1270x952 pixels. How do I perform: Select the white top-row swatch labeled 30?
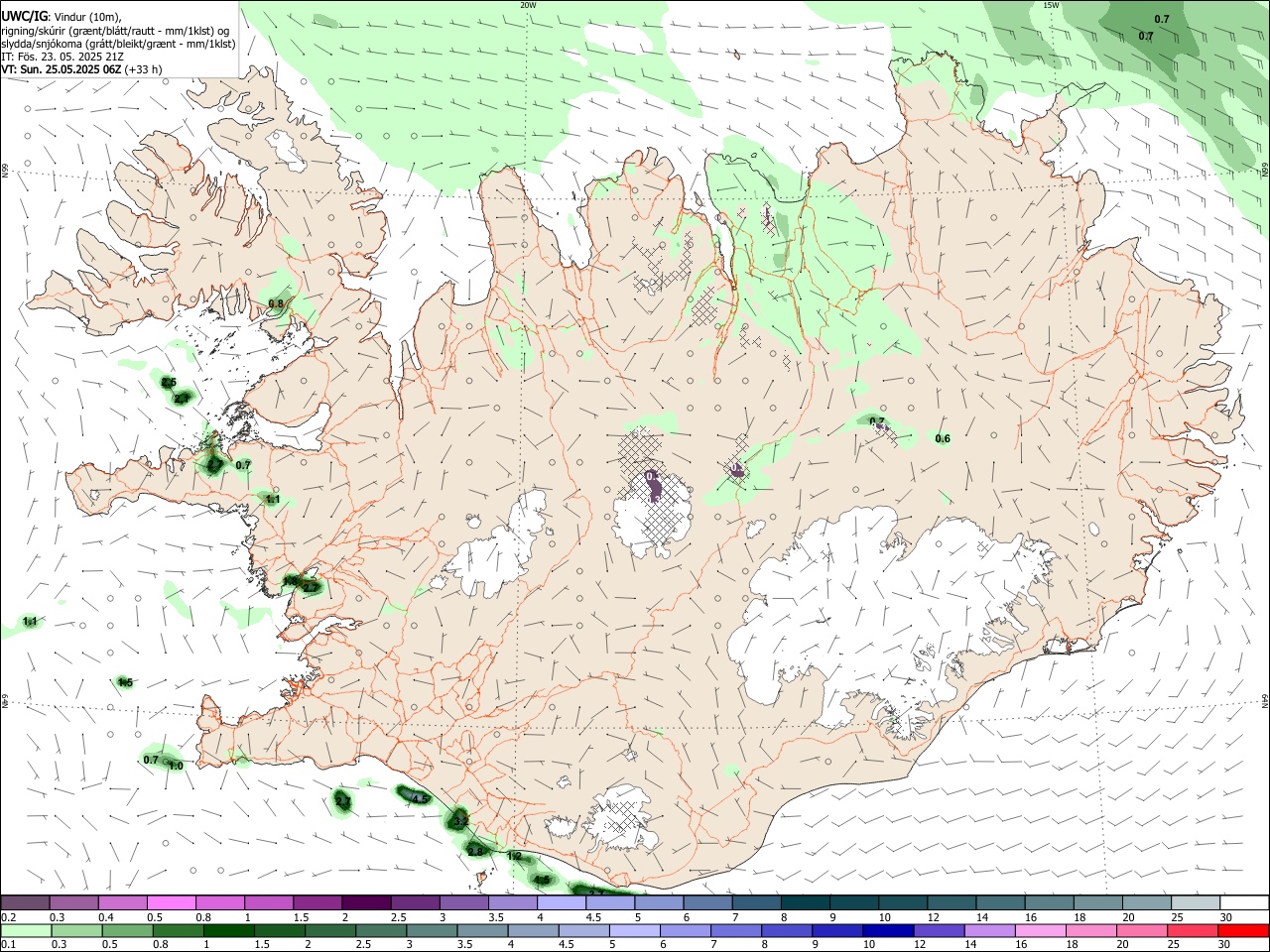pos(1244,902)
